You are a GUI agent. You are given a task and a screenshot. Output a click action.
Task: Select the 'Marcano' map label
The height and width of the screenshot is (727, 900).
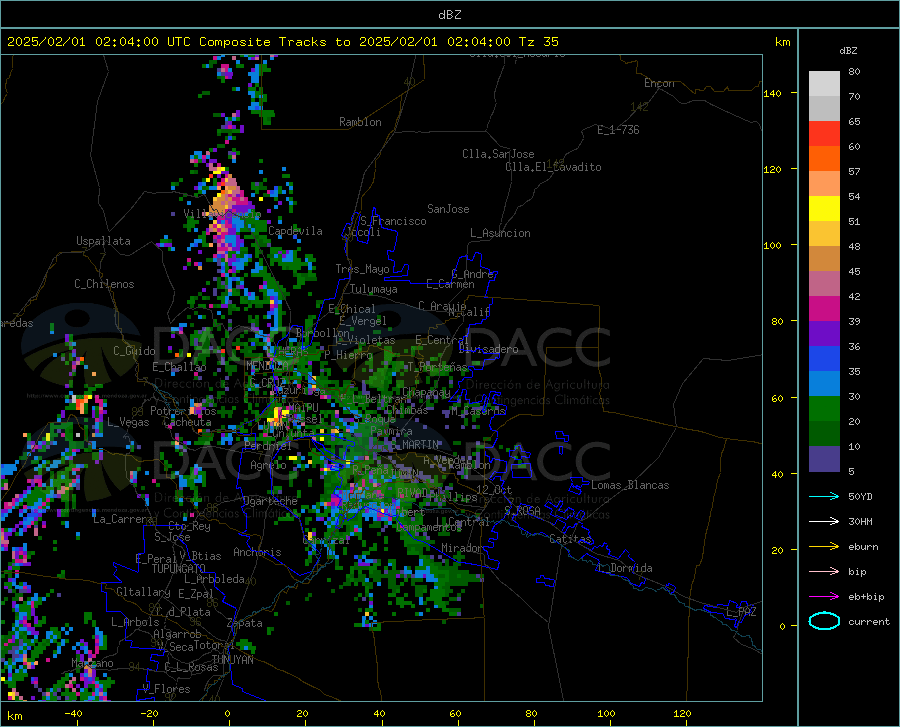coord(92,663)
